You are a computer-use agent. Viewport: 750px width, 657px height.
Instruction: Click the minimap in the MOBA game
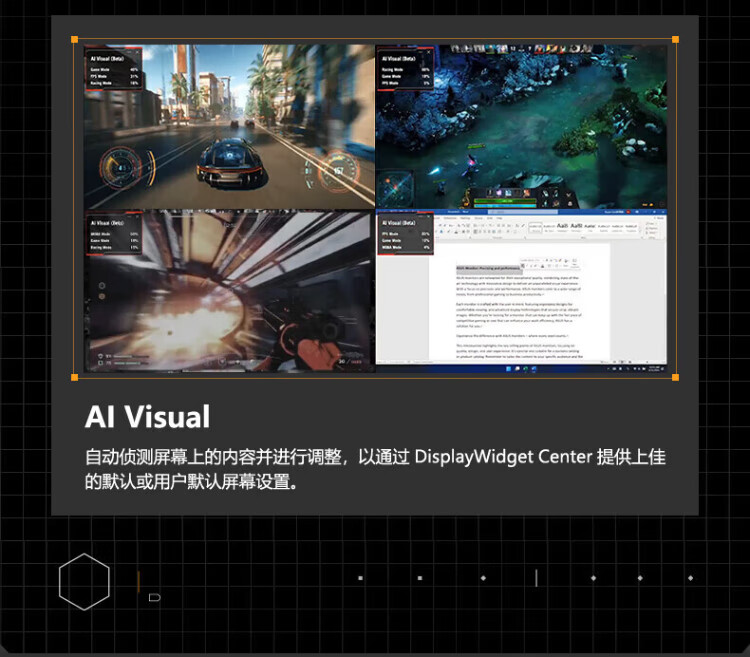point(397,187)
